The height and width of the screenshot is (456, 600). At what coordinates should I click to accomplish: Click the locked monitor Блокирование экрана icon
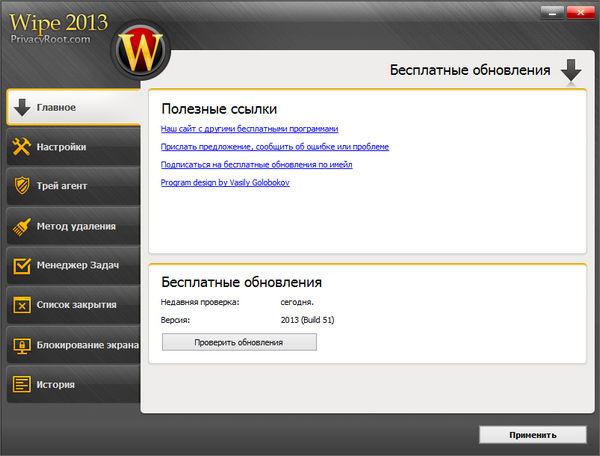tap(22, 345)
